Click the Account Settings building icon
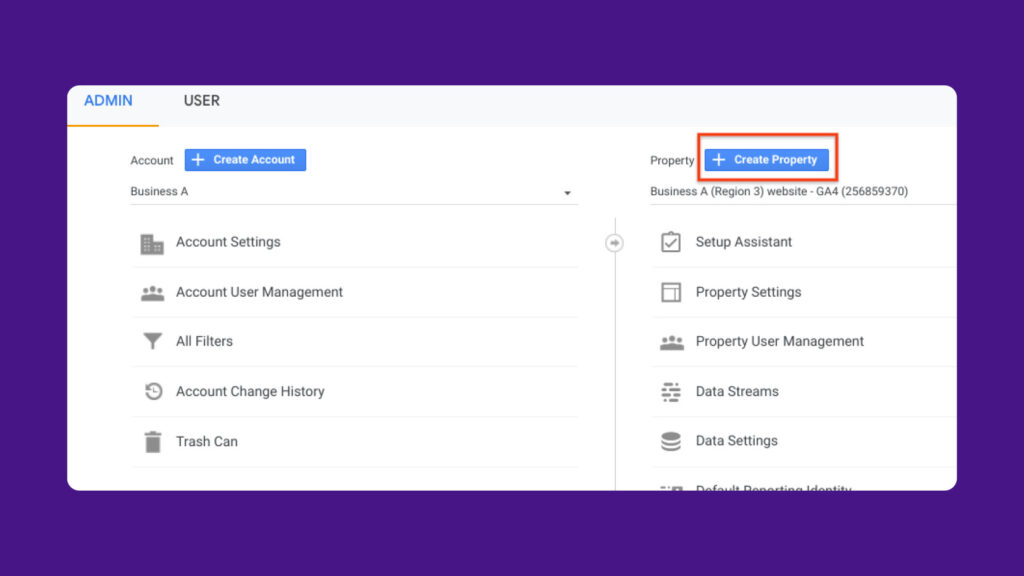Screen dimensions: 1024x576 point(152,244)
